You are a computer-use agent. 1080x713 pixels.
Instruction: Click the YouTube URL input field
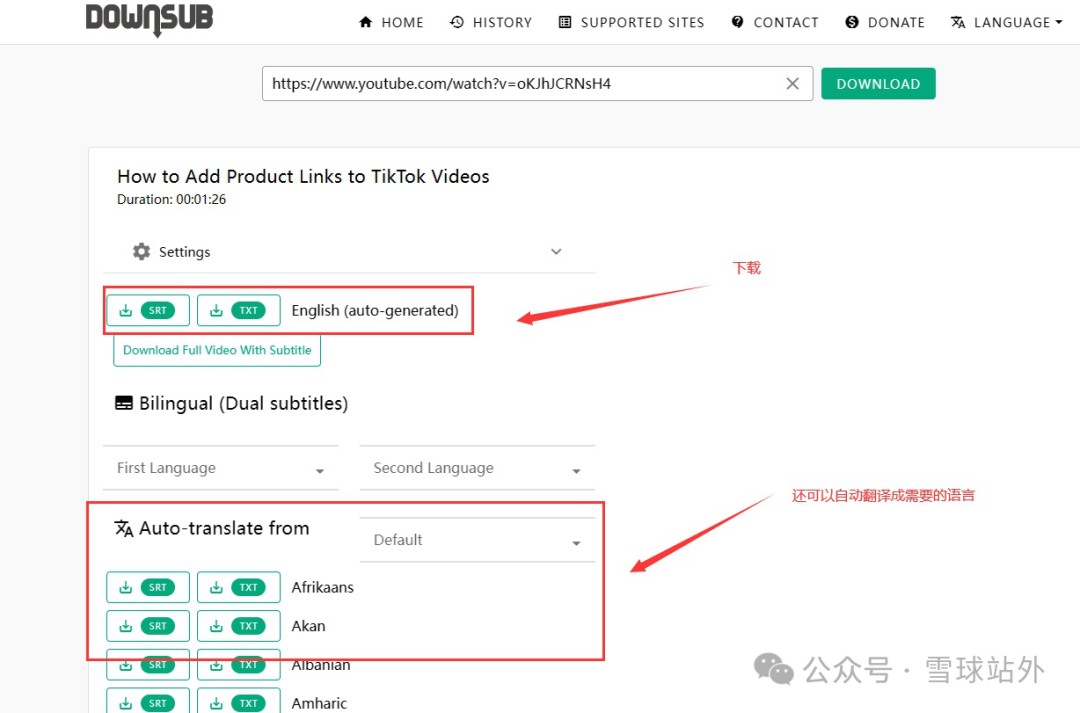click(520, 84)
